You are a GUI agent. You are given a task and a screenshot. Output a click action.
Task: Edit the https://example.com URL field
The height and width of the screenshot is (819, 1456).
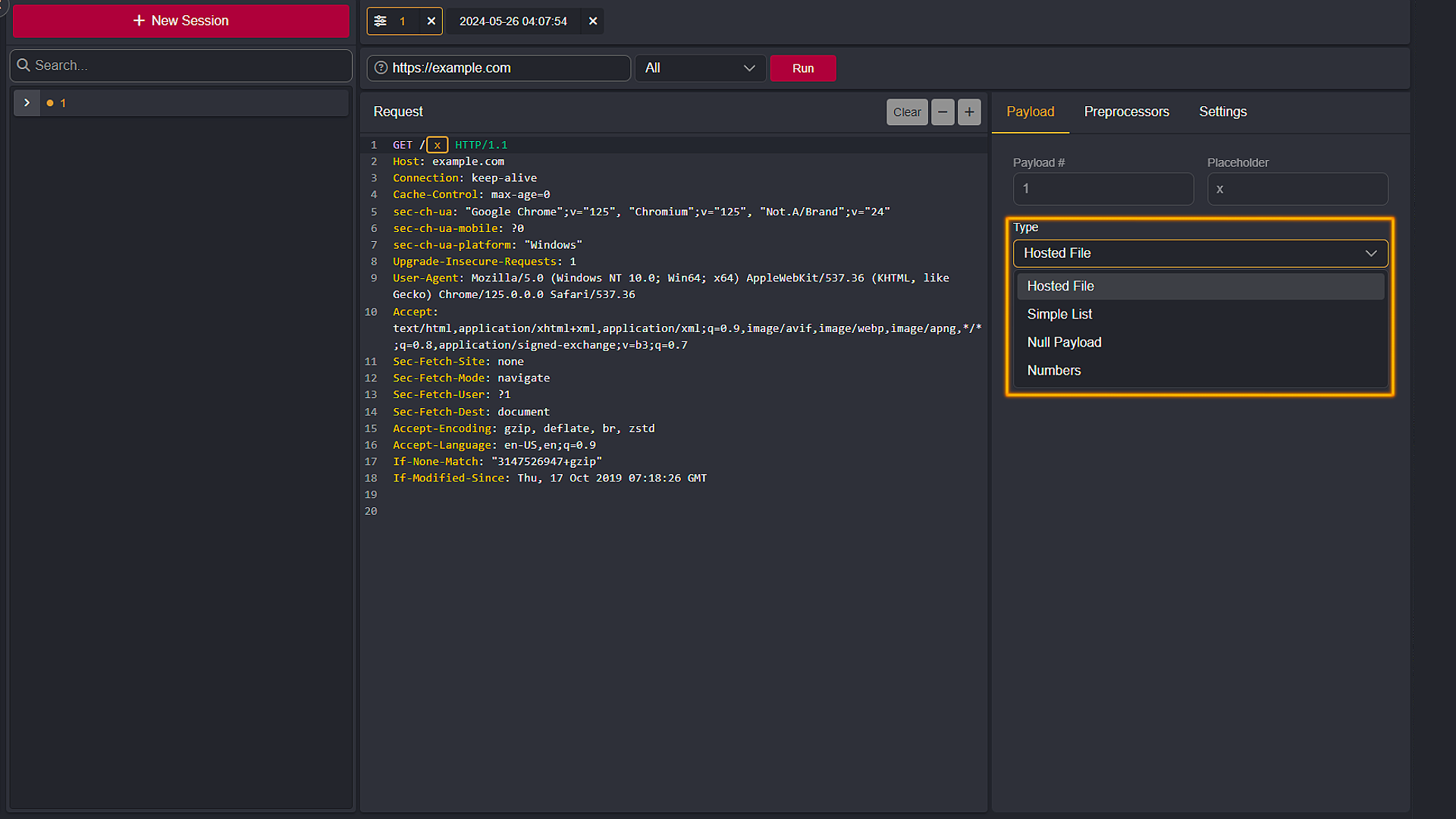point(499,67)
